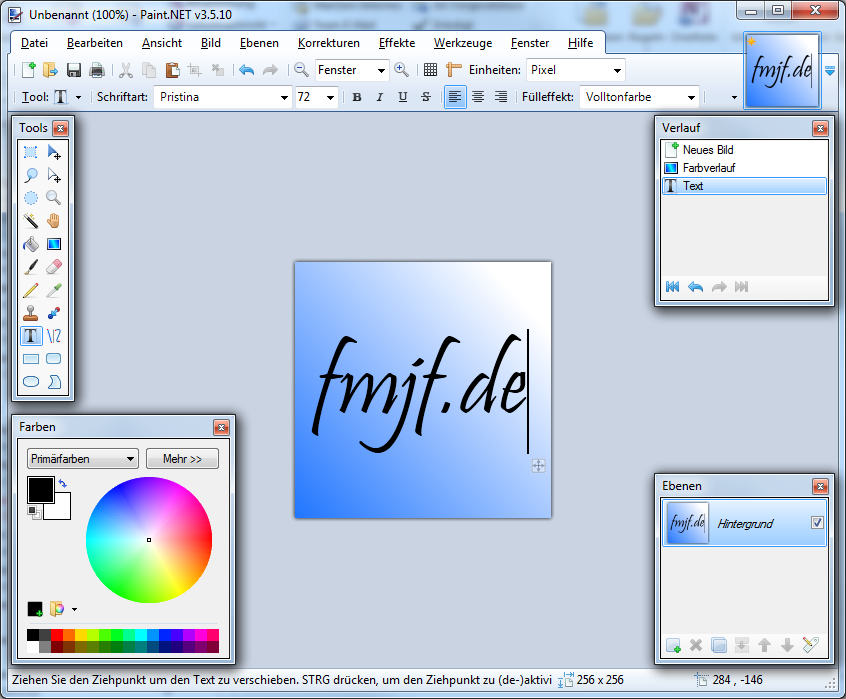
Task: Set text alignment to right
Action: (x=501, y=97)
